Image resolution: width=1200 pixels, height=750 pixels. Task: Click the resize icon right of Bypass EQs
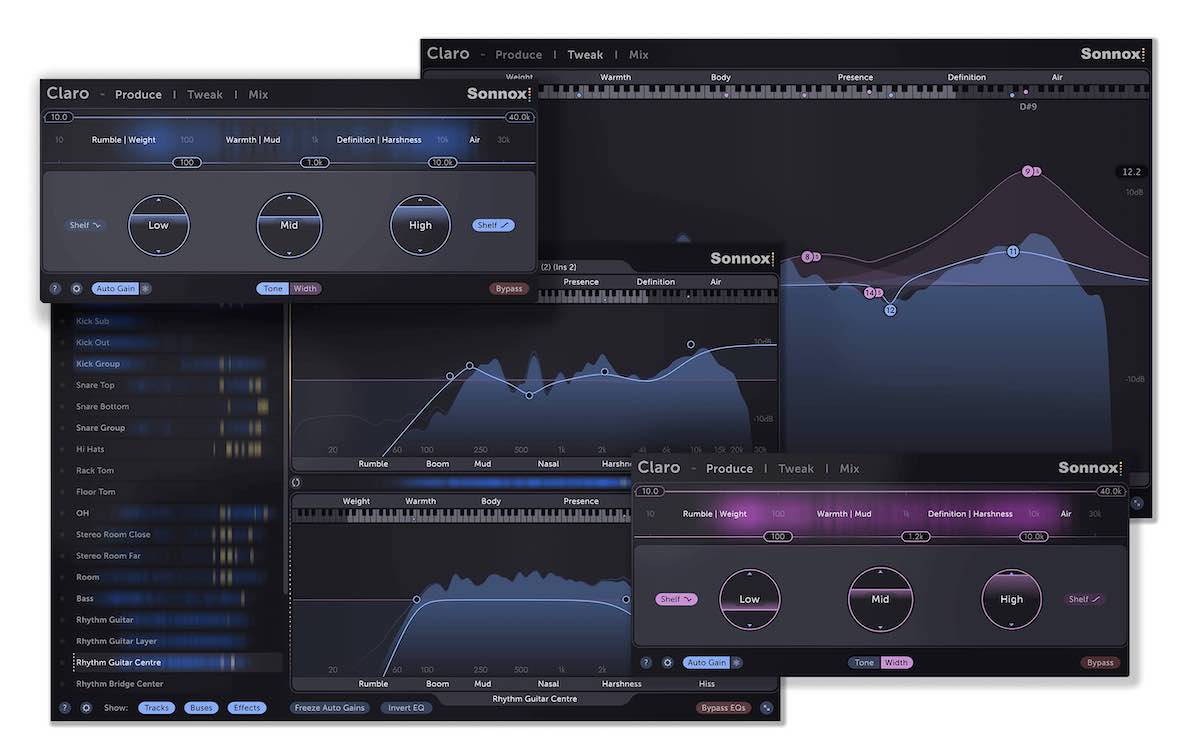pos(767,708)
